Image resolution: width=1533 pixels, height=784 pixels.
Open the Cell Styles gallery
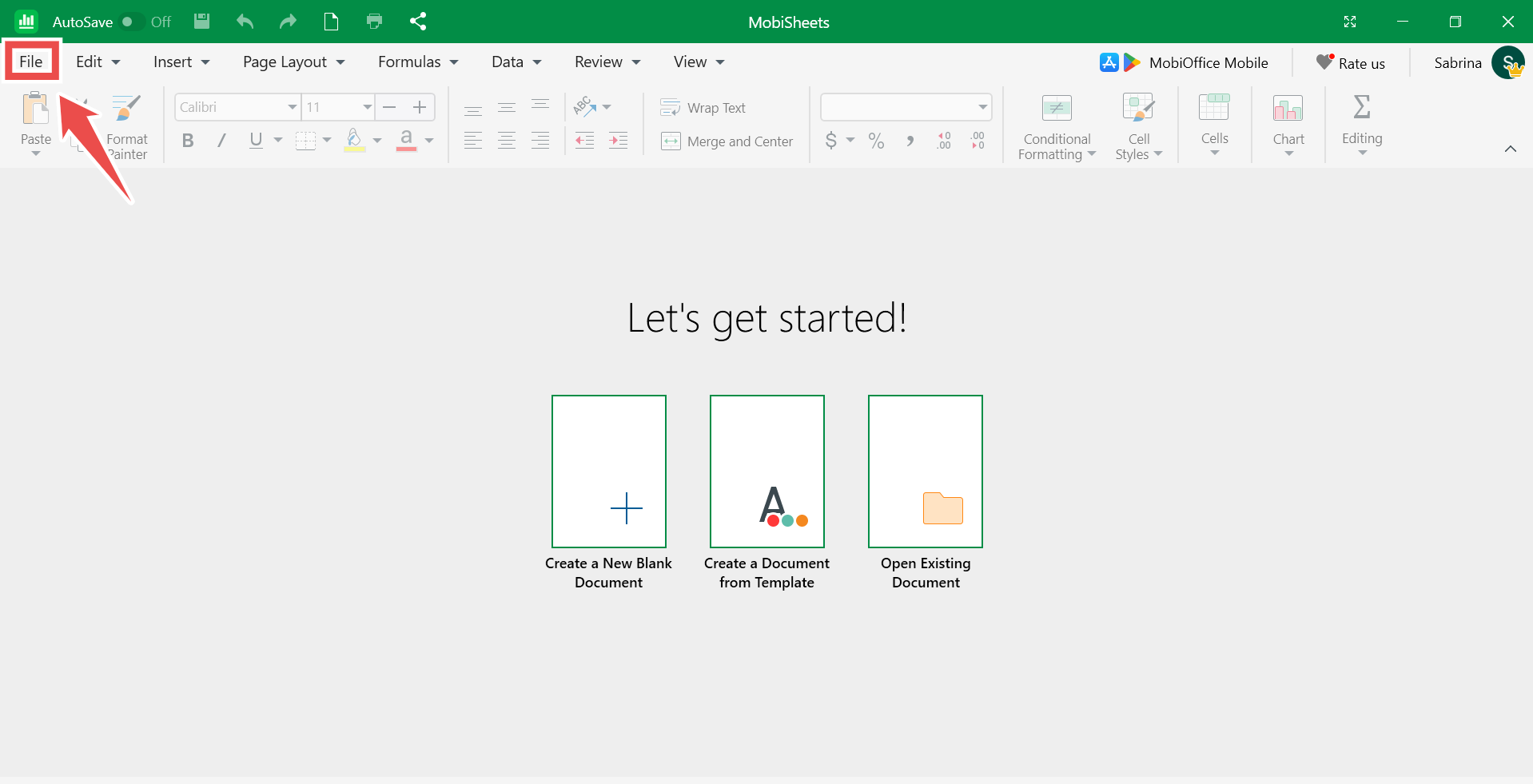(1139, 126)
